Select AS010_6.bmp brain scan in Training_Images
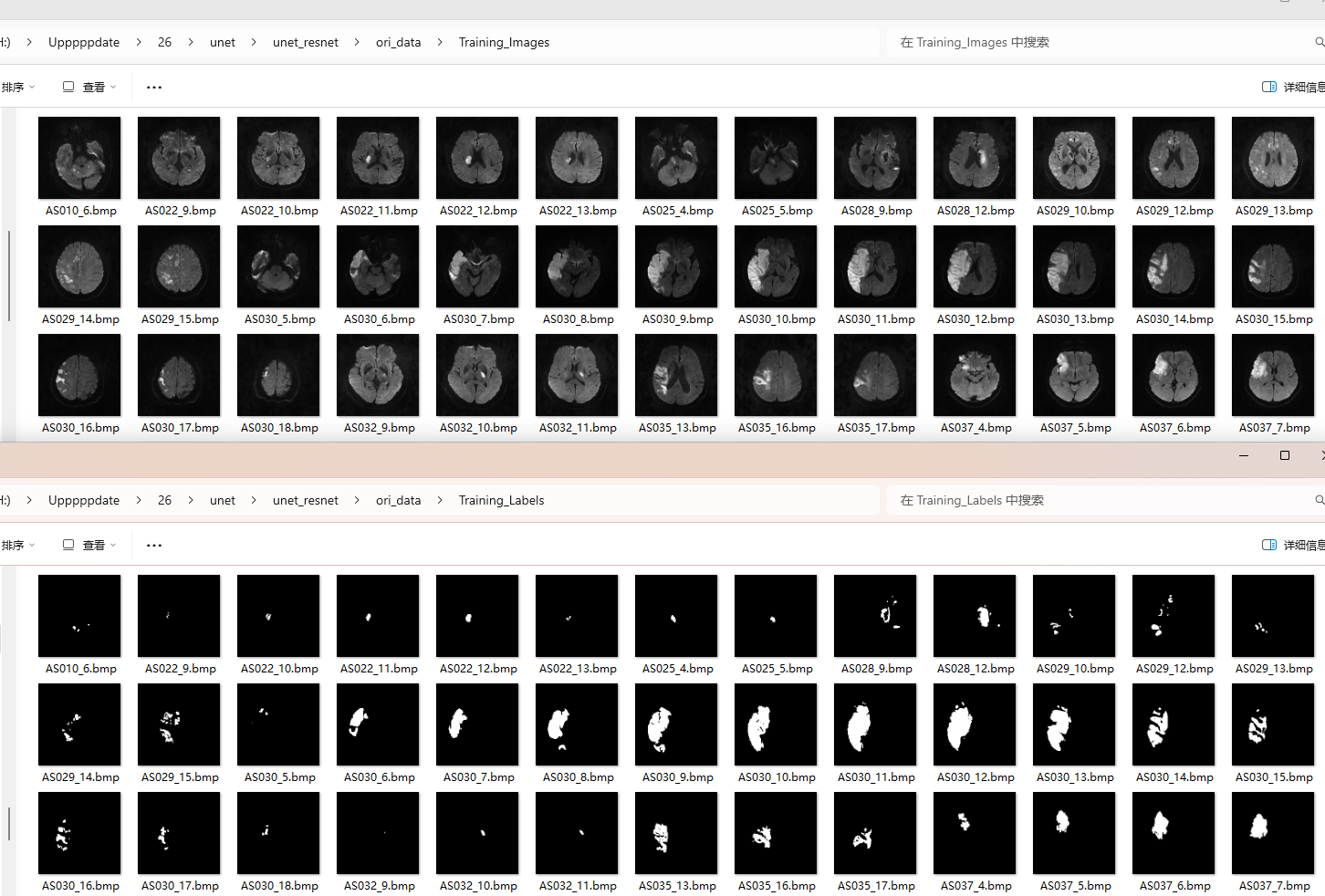The image size is (1325, 896). pos(79,158)
